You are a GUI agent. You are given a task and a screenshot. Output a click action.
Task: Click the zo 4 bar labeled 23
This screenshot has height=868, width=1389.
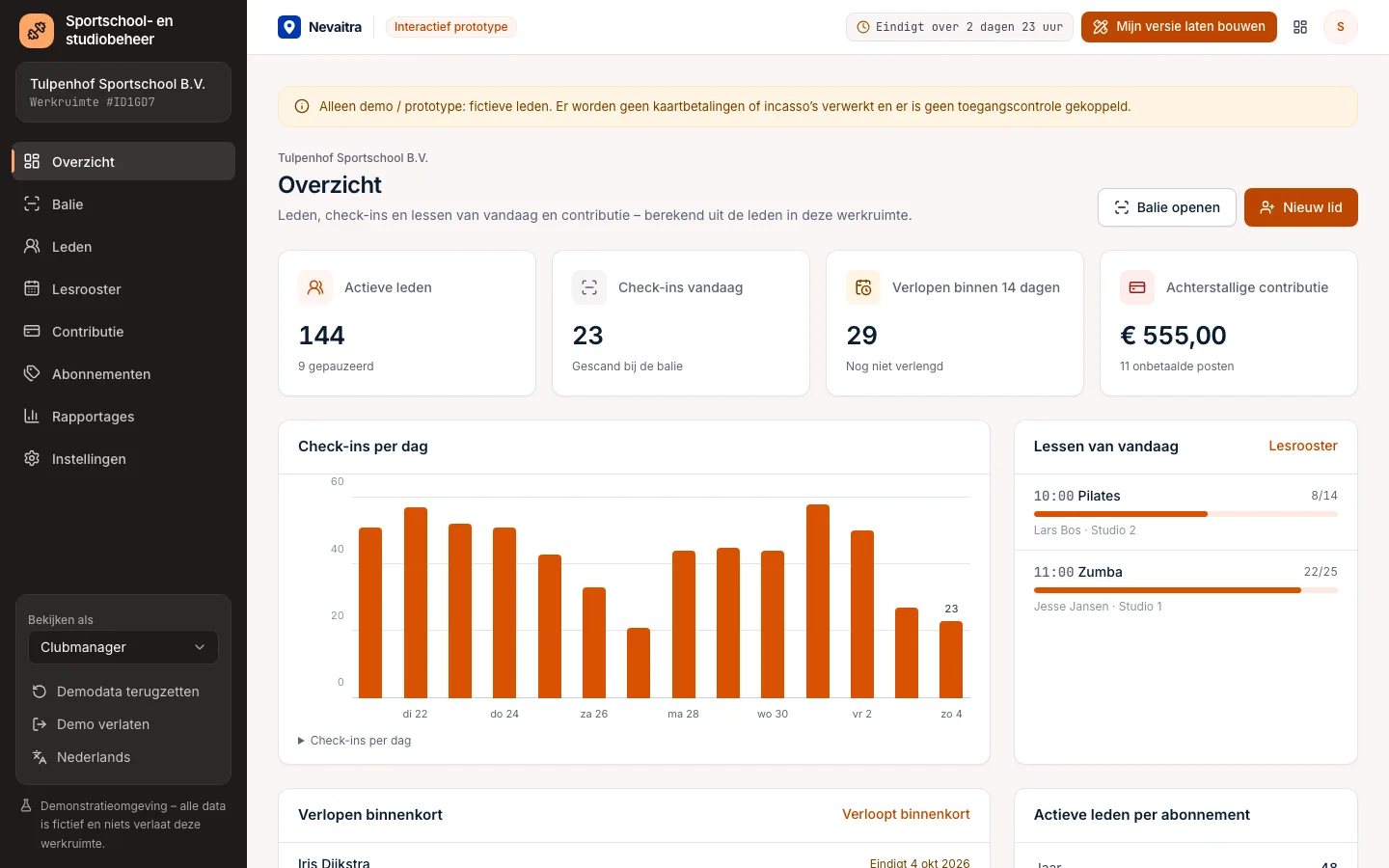pyautogui.click(x=951, y=659)
